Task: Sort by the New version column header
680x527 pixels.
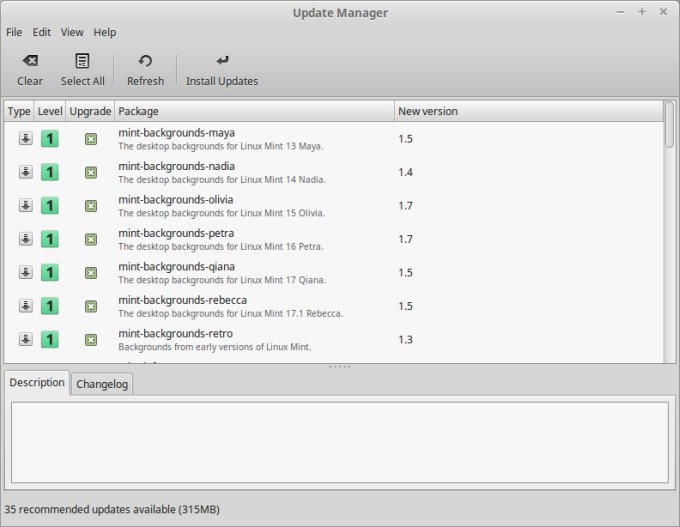Action: coord(527,111)
